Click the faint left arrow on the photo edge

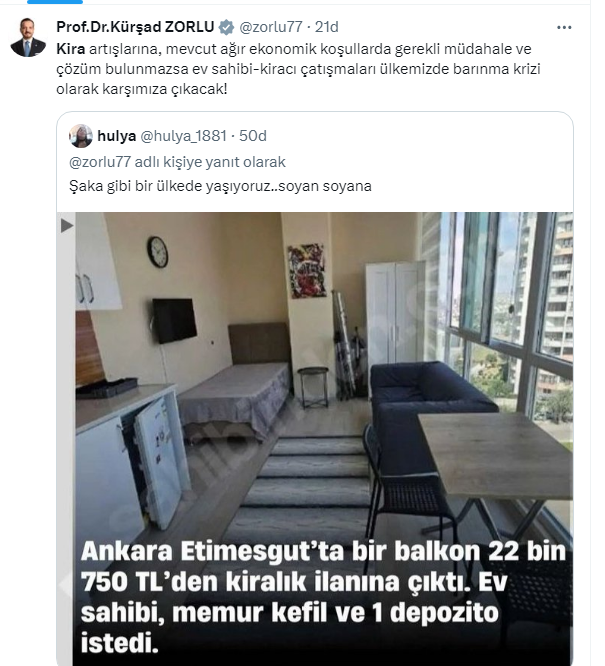tap(65, 585)
